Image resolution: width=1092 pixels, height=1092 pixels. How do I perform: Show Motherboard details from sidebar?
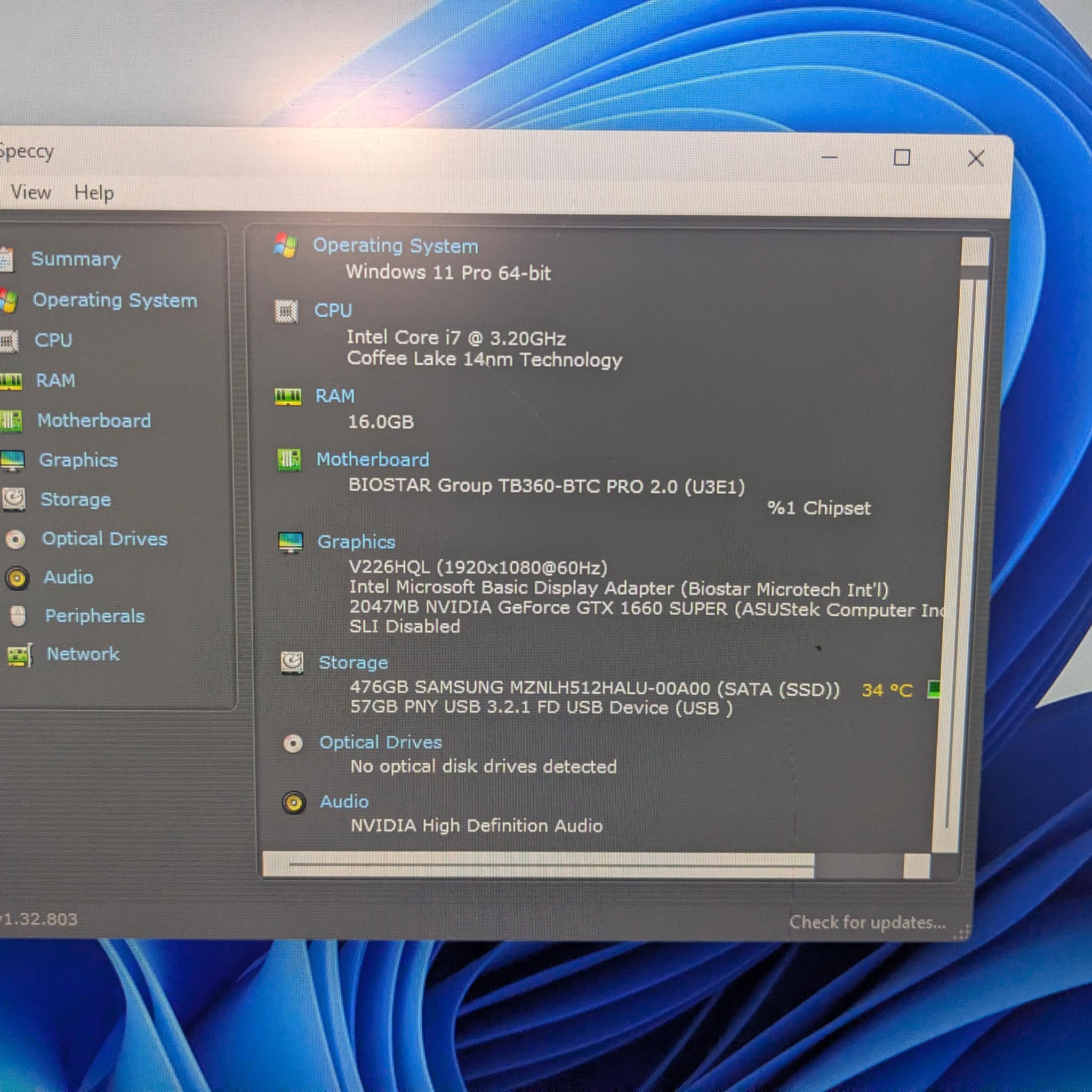94,421
